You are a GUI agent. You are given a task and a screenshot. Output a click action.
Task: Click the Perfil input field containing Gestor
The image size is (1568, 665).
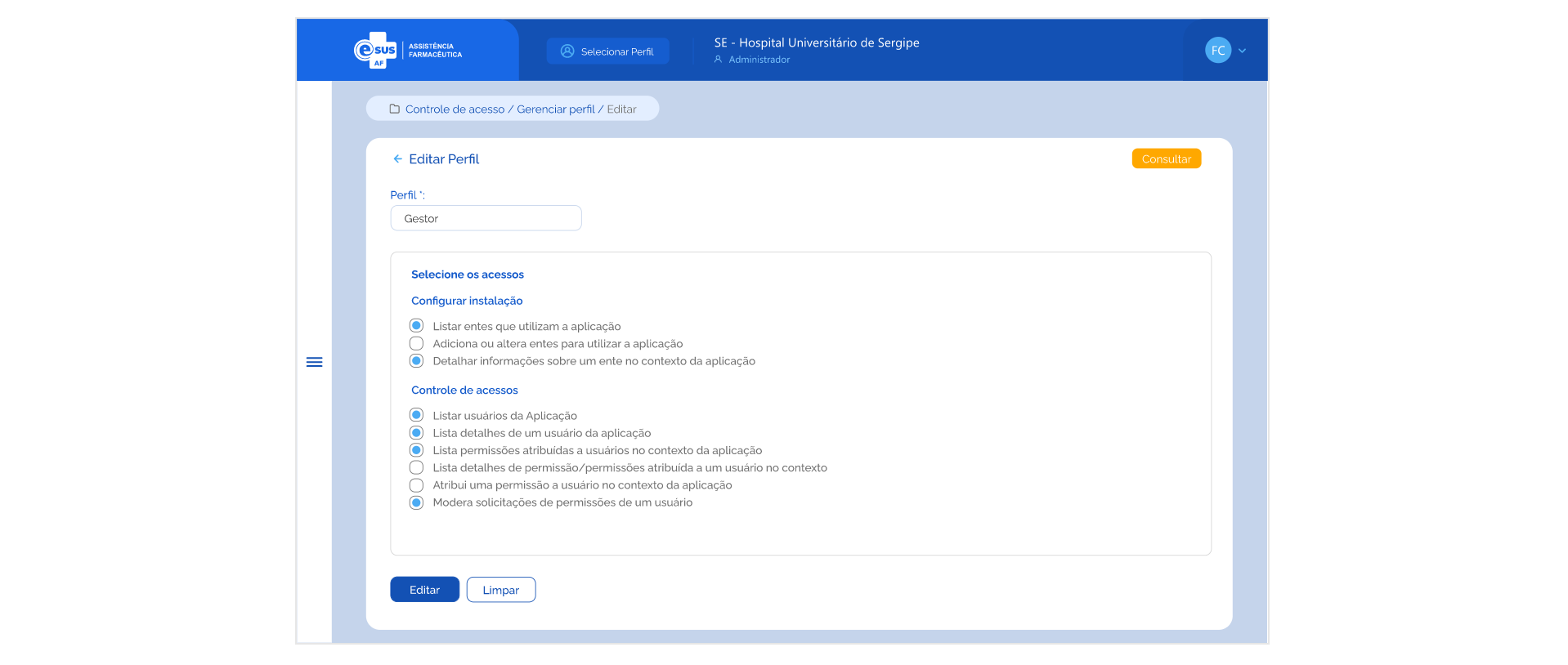point(486,219)
